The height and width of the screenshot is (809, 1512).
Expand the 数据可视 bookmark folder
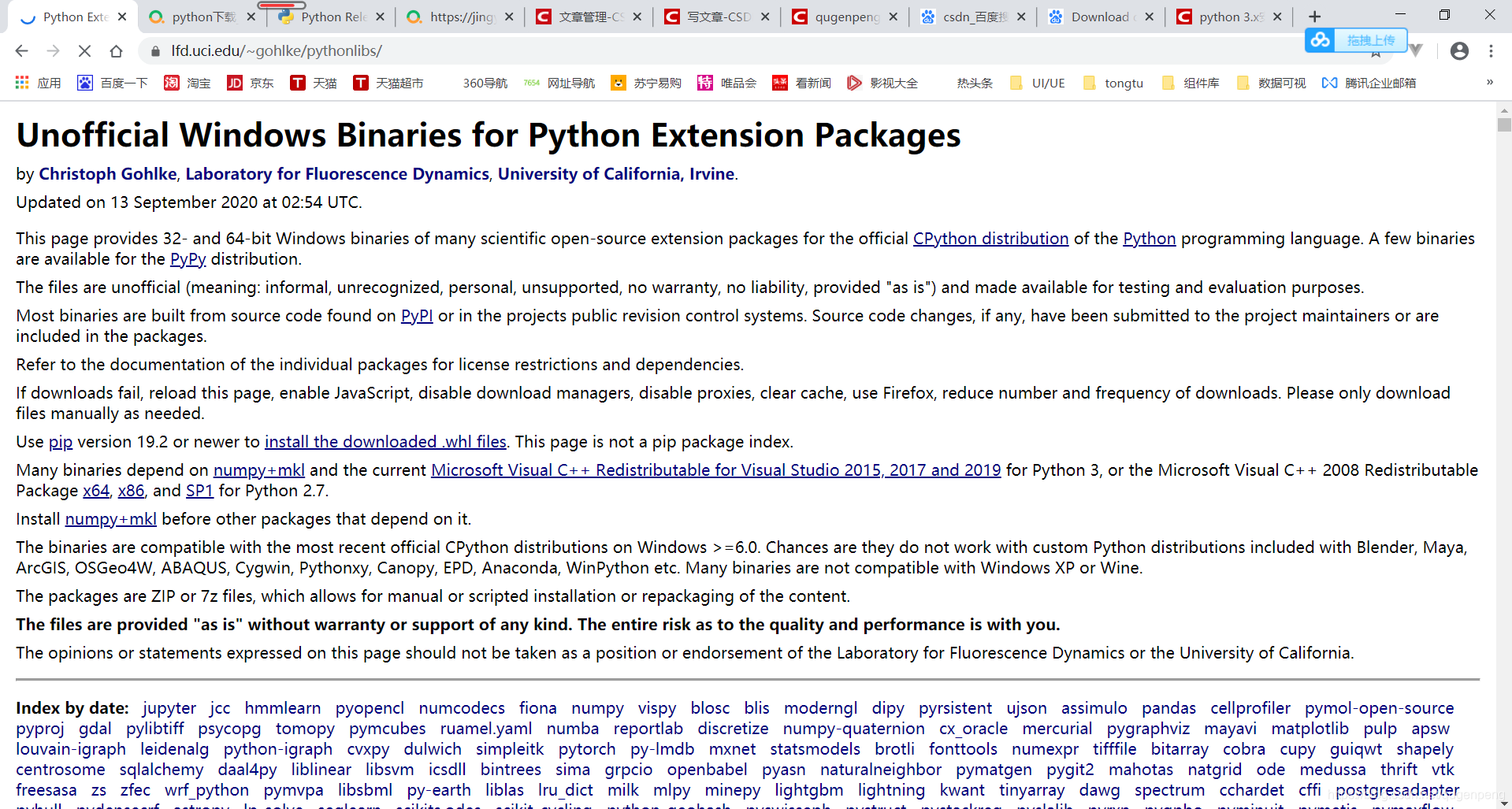tap(1271, 83)
